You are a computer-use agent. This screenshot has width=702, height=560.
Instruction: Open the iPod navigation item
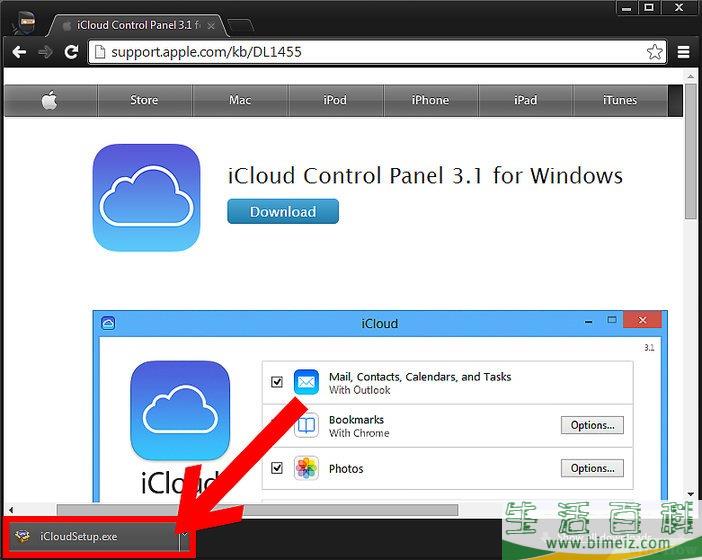click(x=335, y=100)
